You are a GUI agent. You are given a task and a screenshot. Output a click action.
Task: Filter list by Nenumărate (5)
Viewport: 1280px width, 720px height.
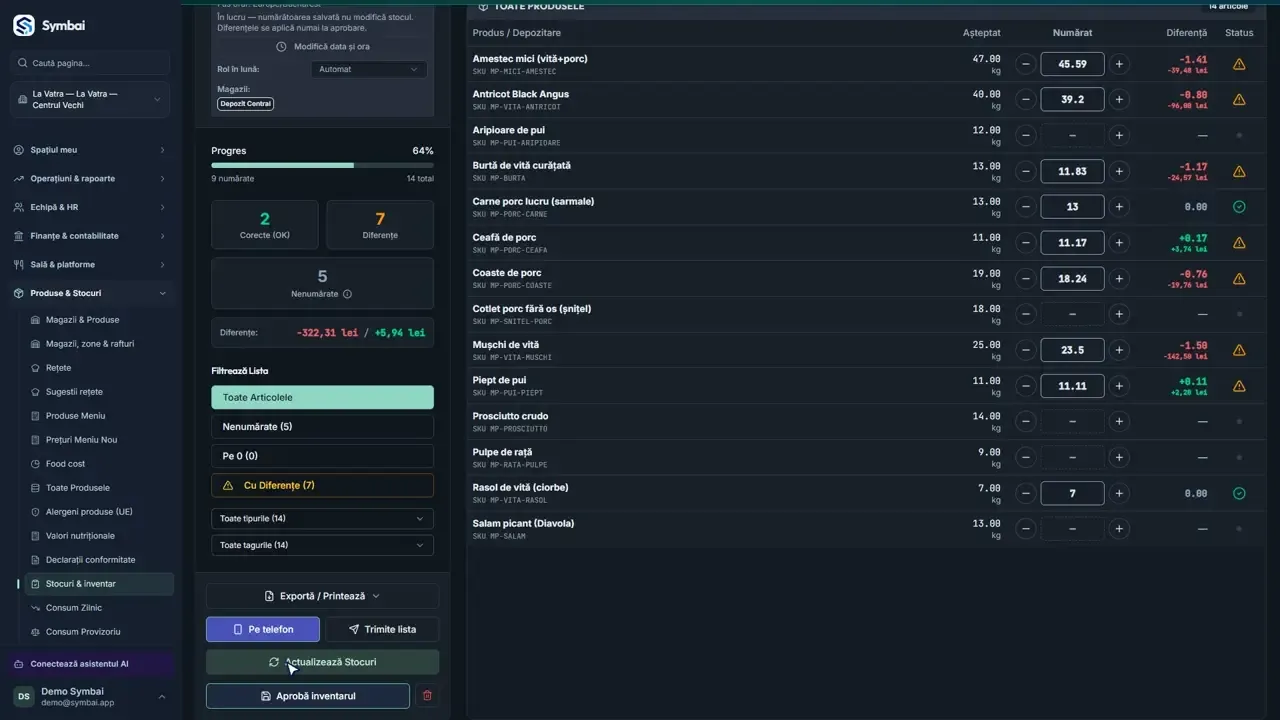pyautogui.click(x=322, y=427)
